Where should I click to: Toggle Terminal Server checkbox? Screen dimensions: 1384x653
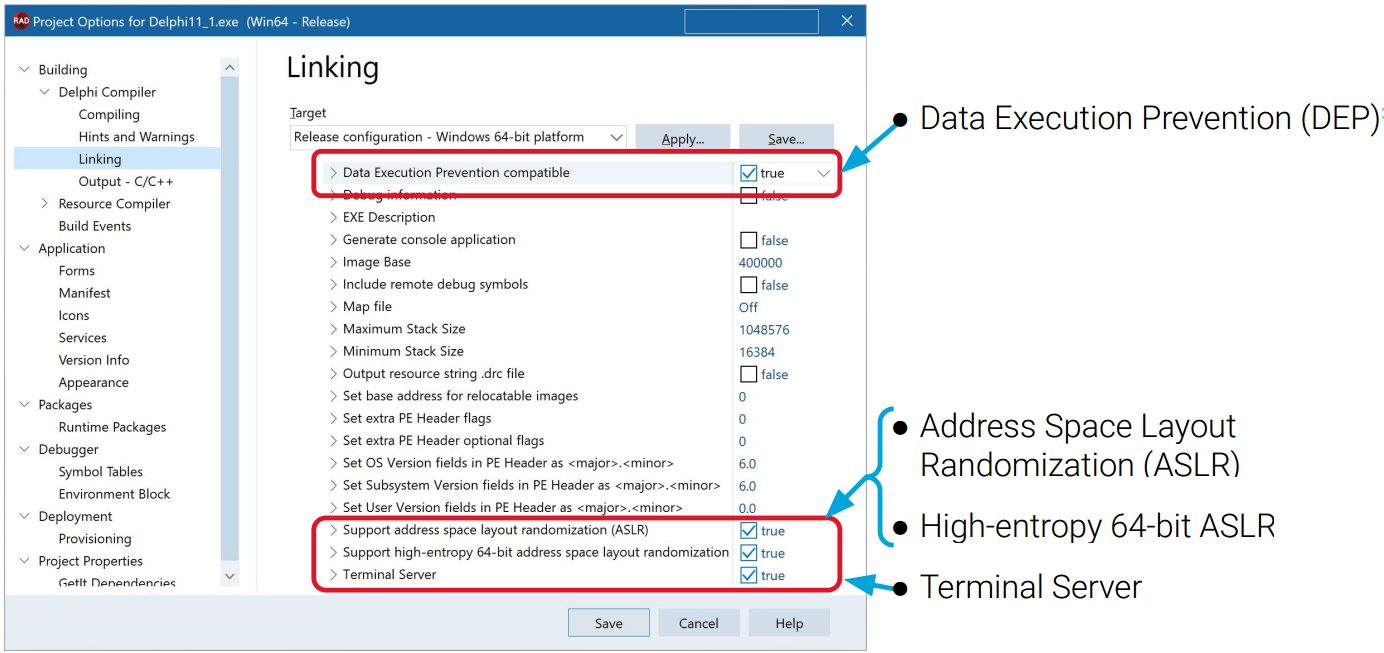tap(749, 575)
